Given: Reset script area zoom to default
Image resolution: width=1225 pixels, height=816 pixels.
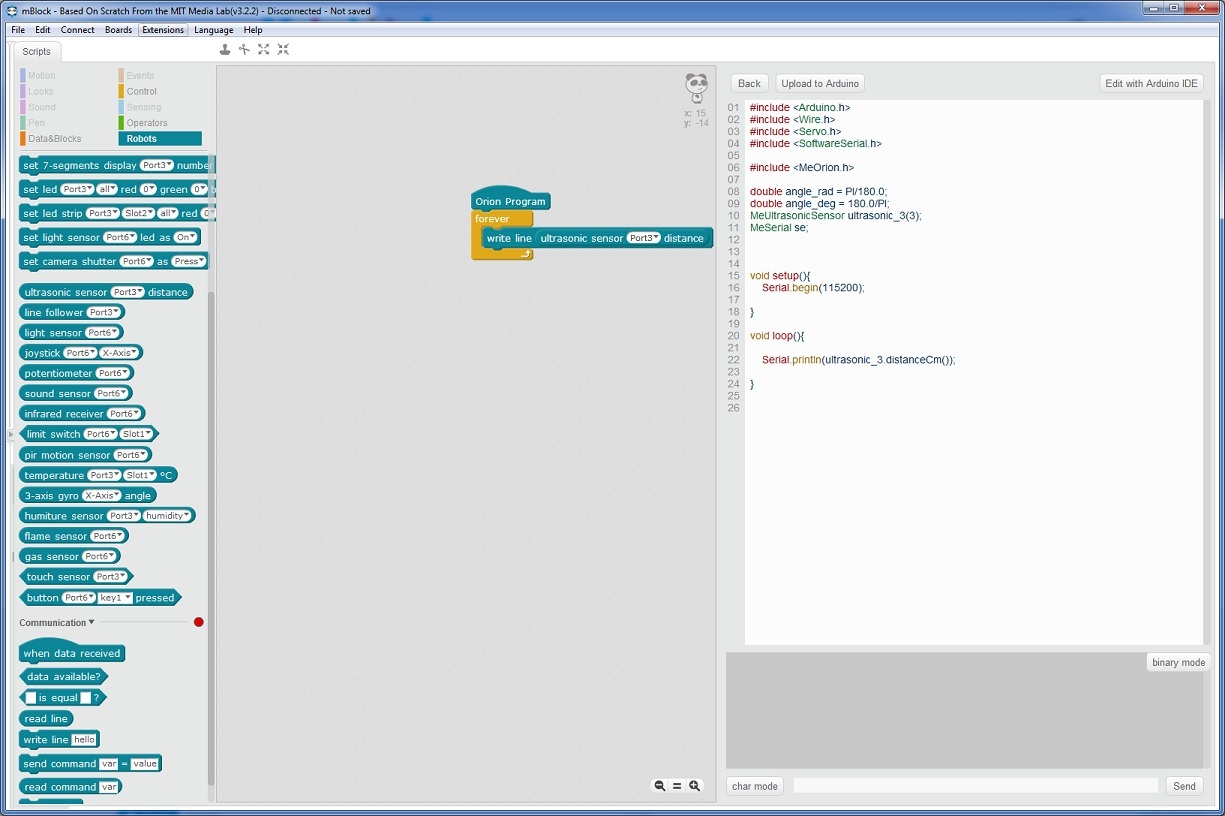Looking at the screenshot, I should click(677, 786).
